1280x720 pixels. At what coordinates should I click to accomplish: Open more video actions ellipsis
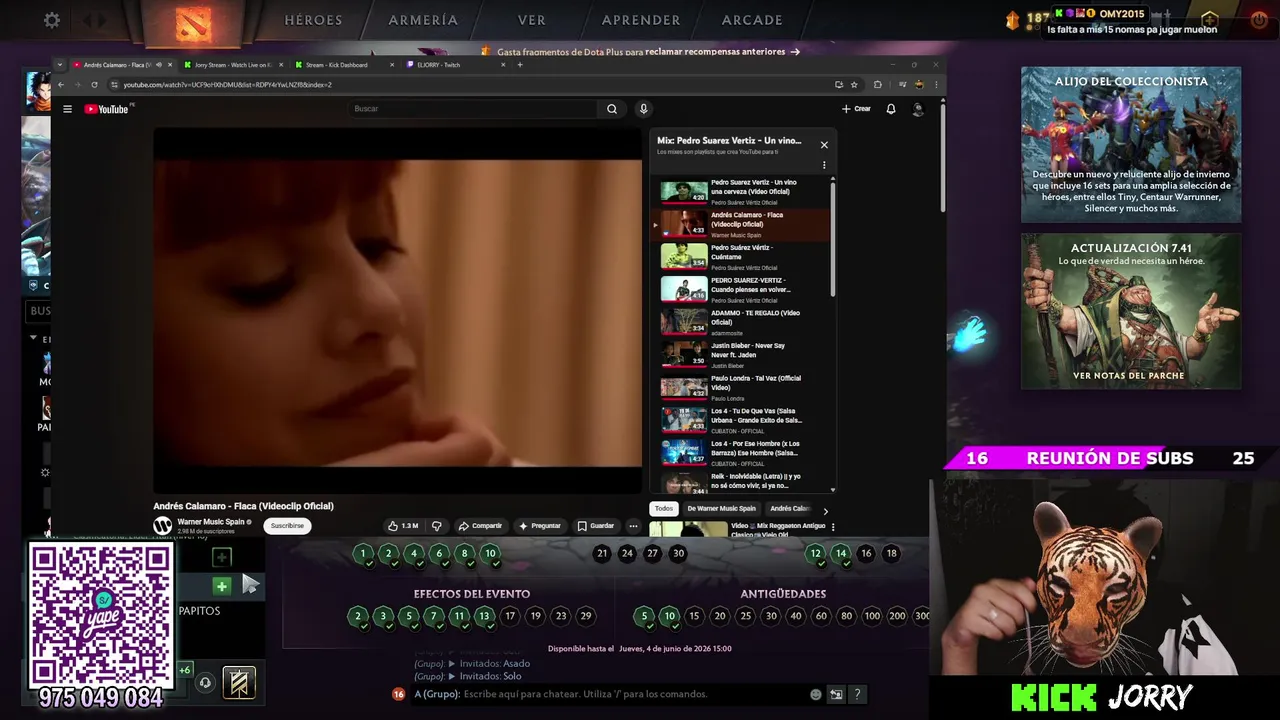[x=633, y=525]
